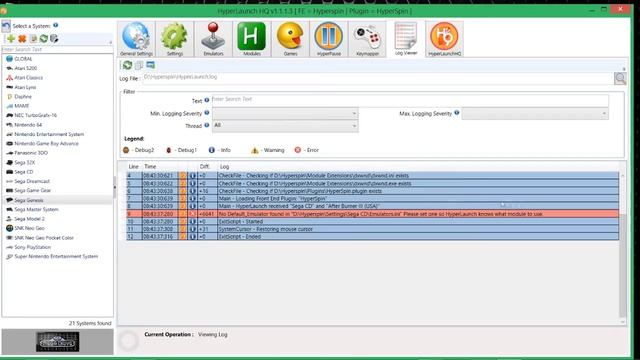Click the red Error legend icon
Screen dimensions: 640x360
click(x=298, y=150)
